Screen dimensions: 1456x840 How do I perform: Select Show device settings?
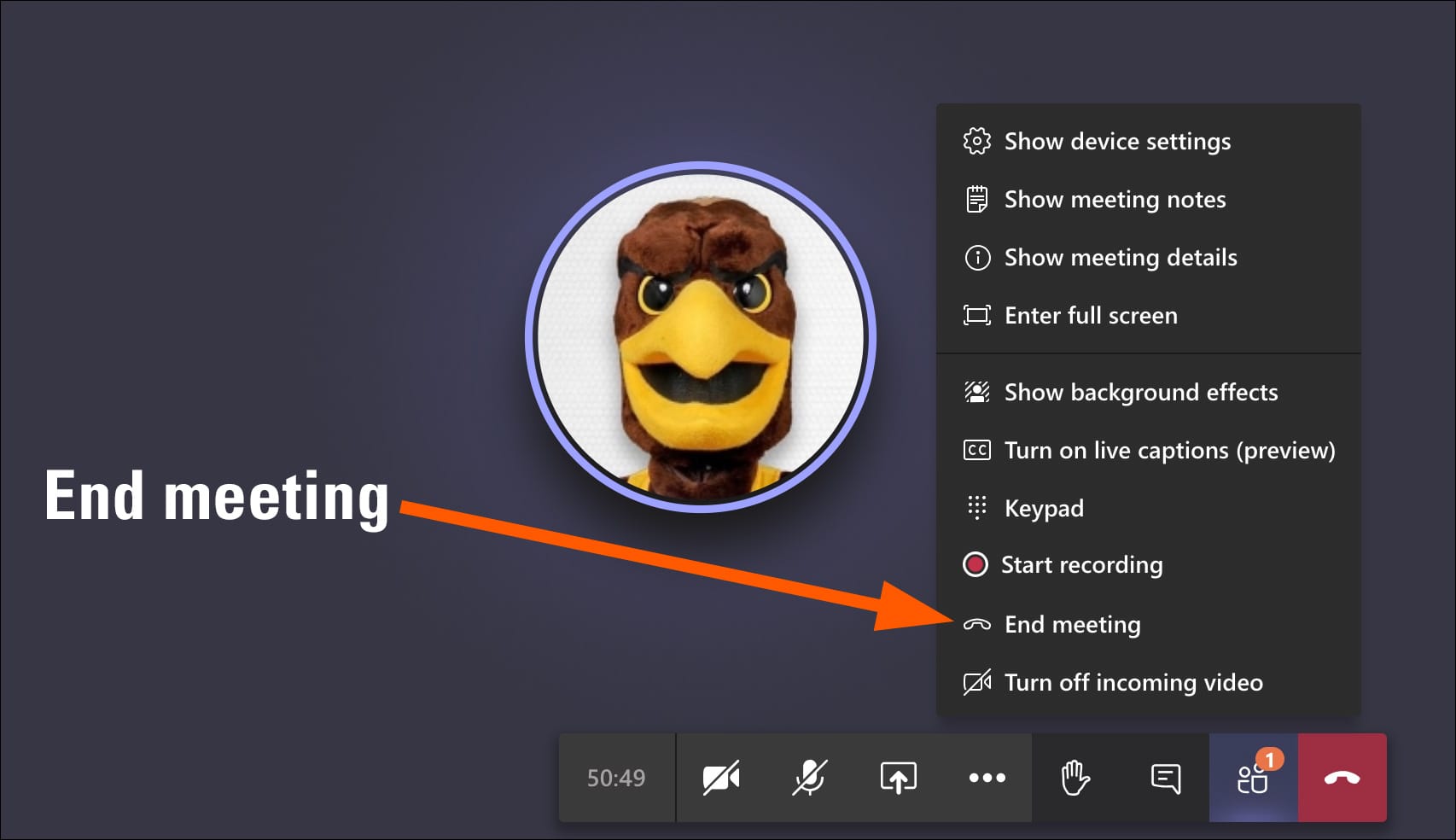point(1116,141)
